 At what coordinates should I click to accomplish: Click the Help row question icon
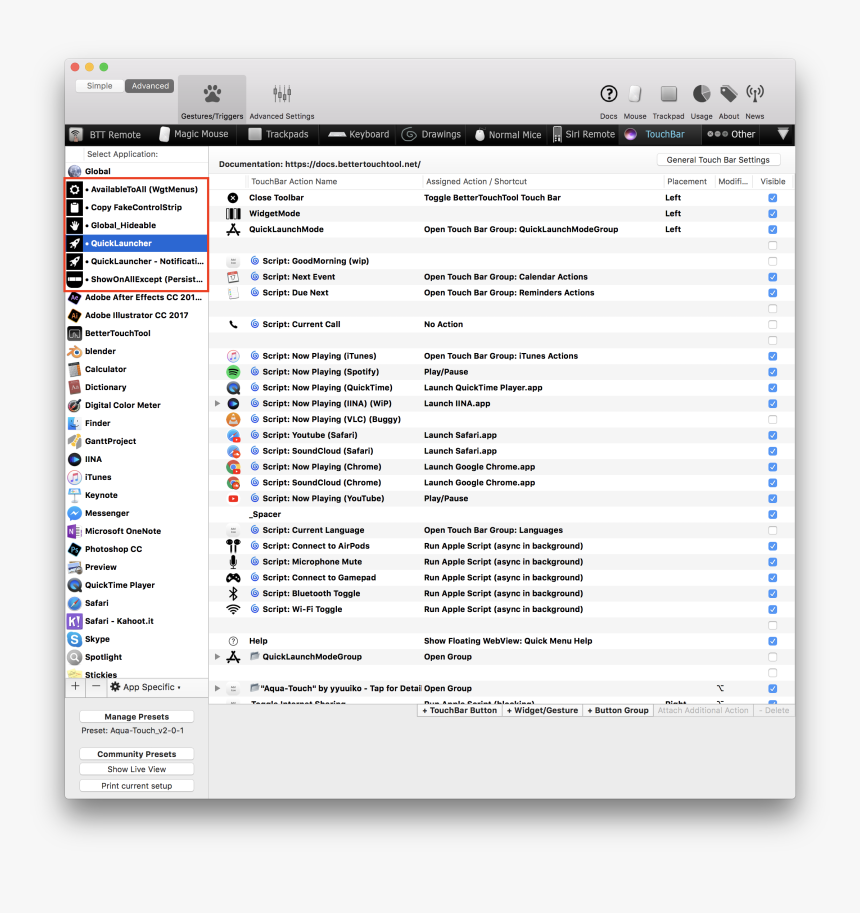[x=233, y=640]
